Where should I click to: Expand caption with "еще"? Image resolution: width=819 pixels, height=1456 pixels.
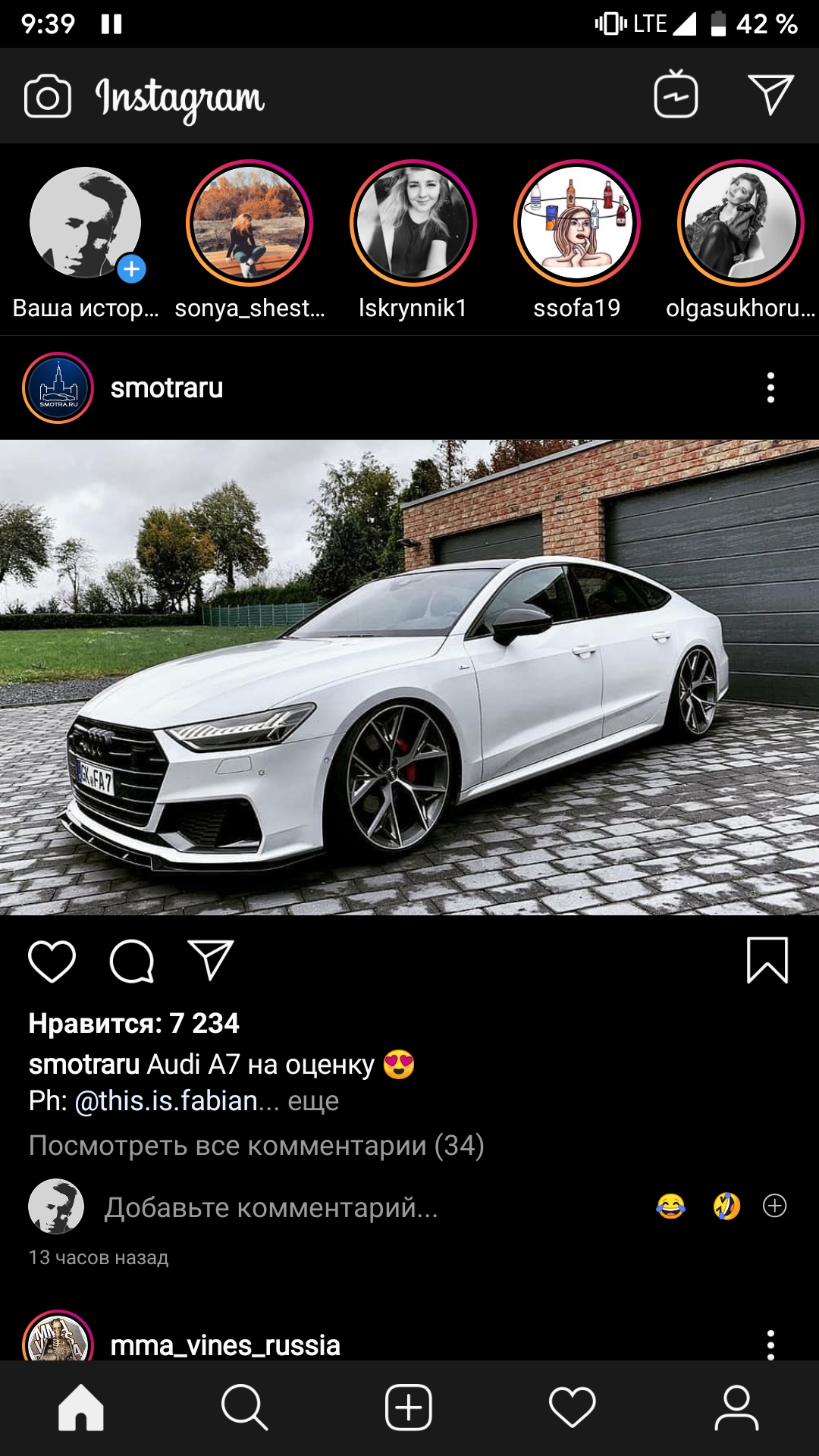tap(313, 1100)
